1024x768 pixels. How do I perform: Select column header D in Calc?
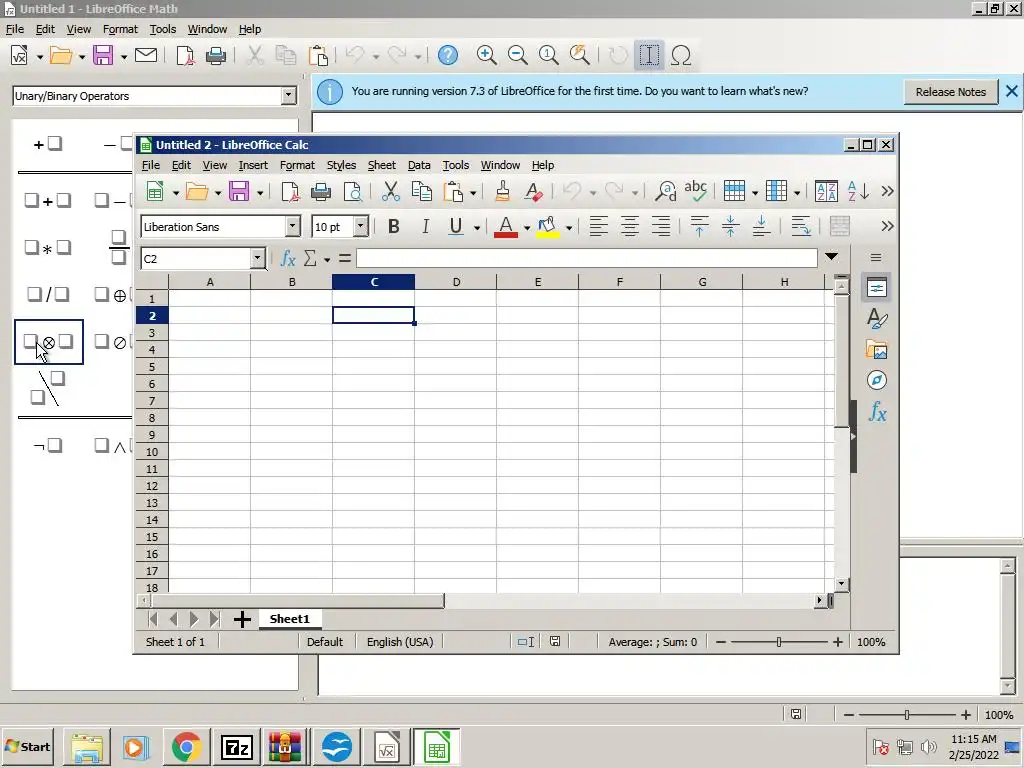coord(456,282)
